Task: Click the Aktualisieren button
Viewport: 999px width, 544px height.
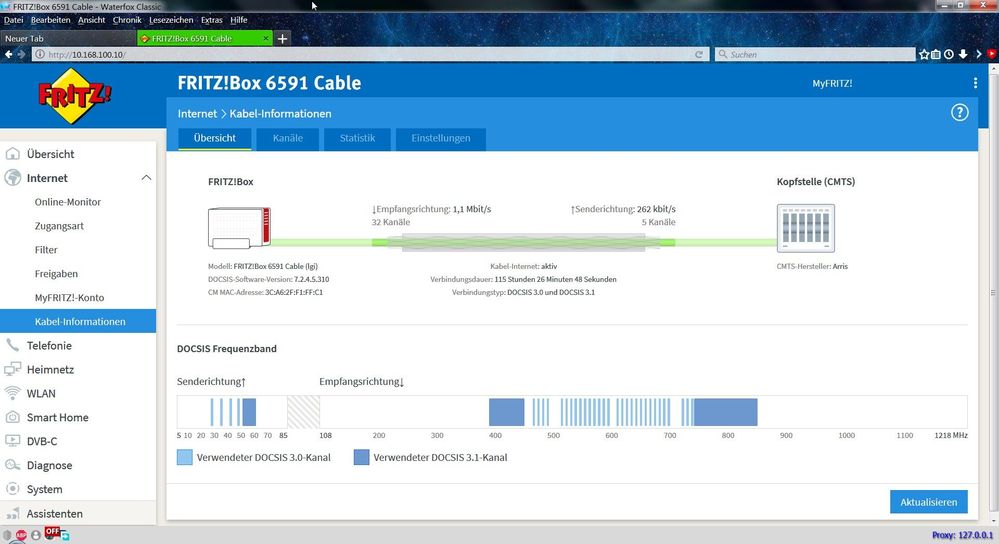Action: pyautogui.click(x=928, y=502)
